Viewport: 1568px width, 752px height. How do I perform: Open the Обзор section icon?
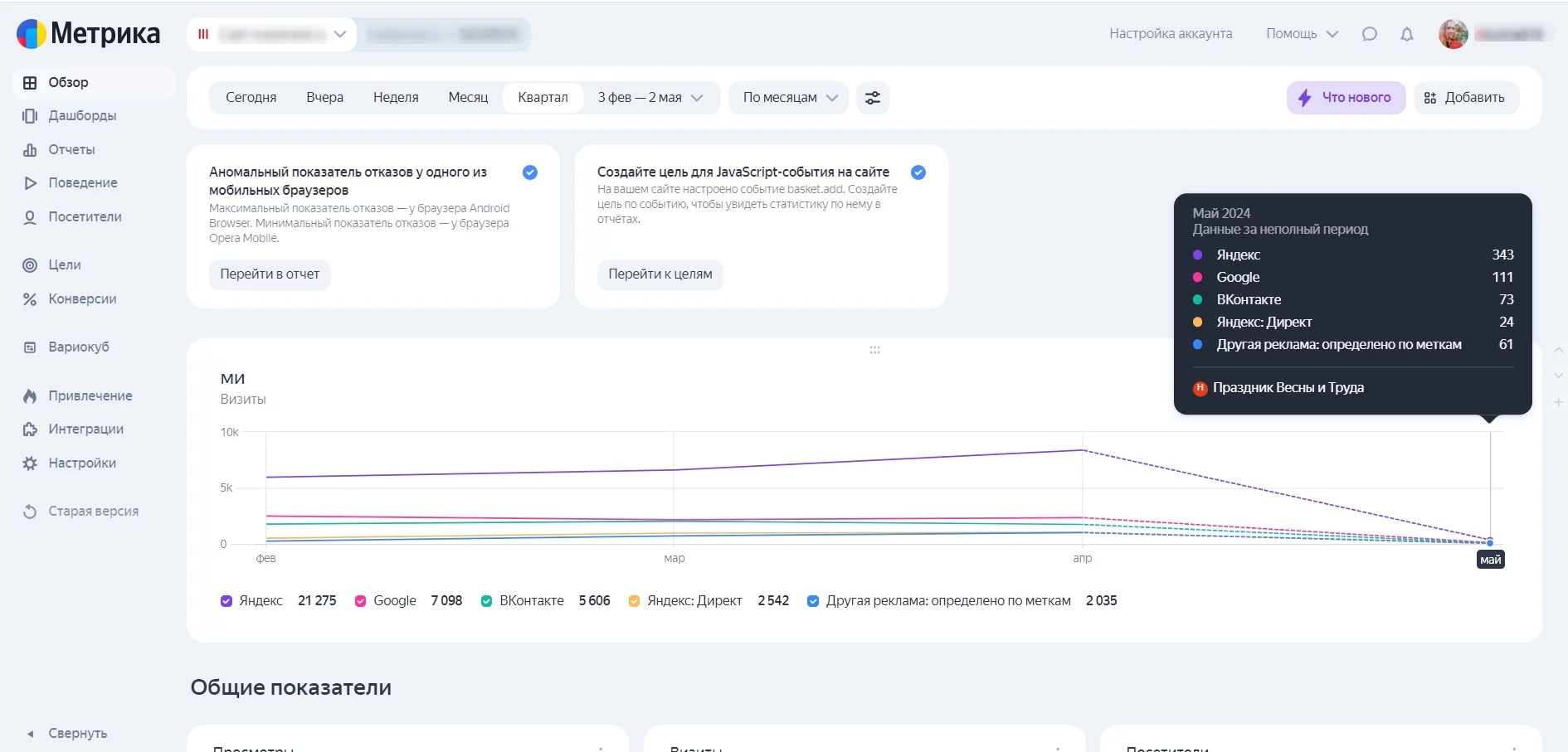pos(30,82)
